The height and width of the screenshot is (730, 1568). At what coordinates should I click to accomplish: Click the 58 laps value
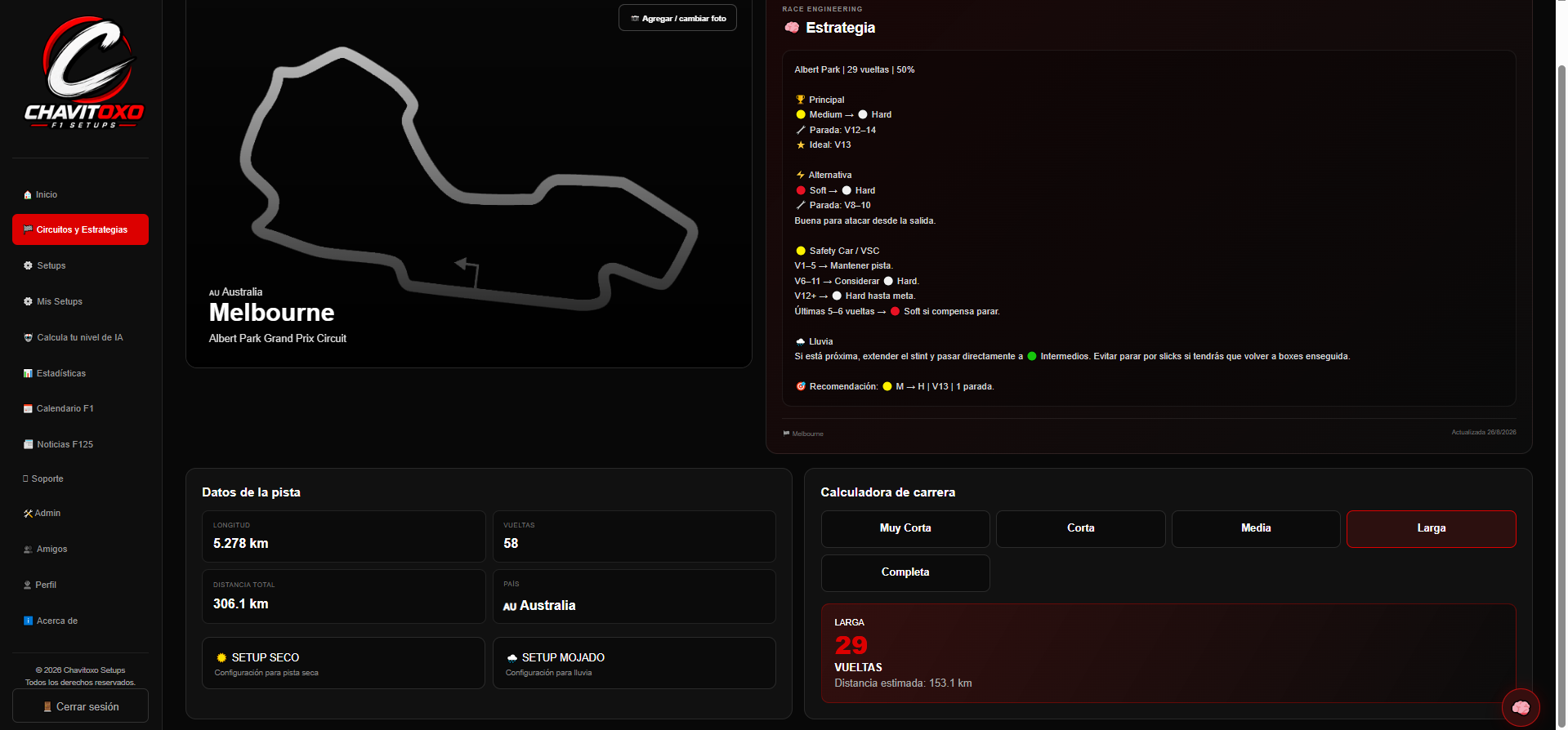tap(511, 544)
